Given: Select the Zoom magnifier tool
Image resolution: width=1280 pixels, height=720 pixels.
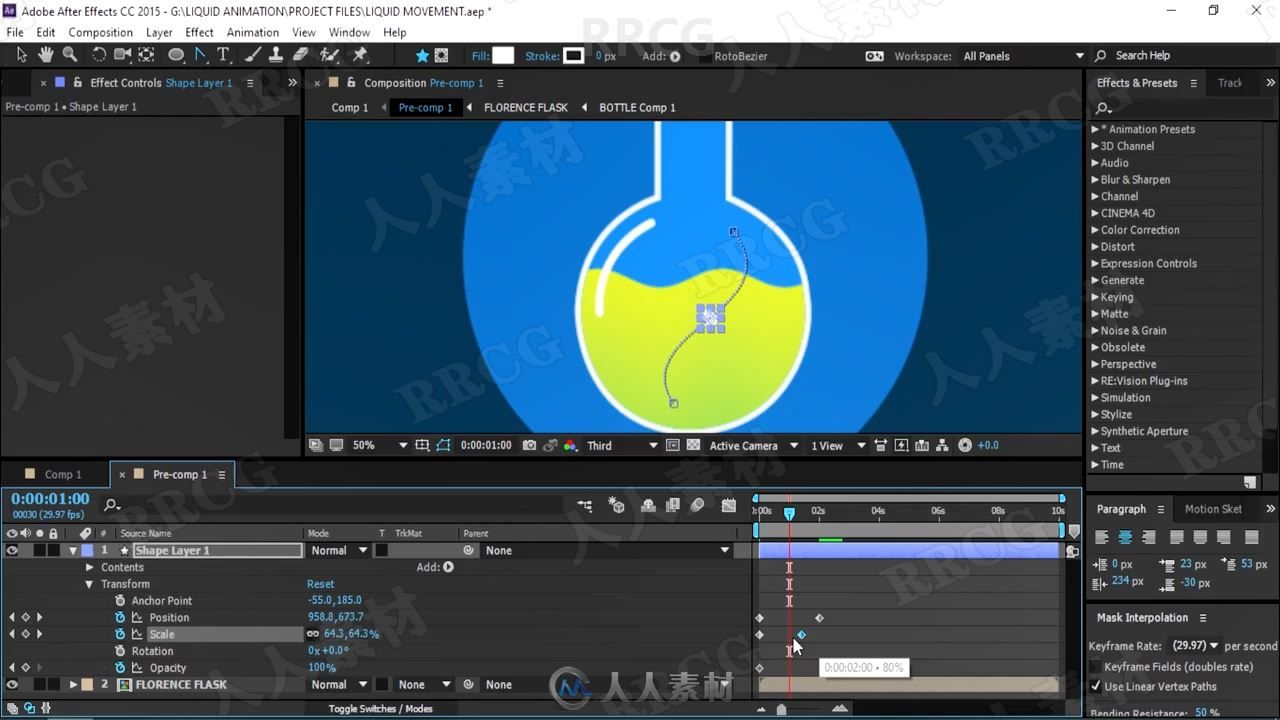Looking at the screenshot, I should [x=70, y=55].
